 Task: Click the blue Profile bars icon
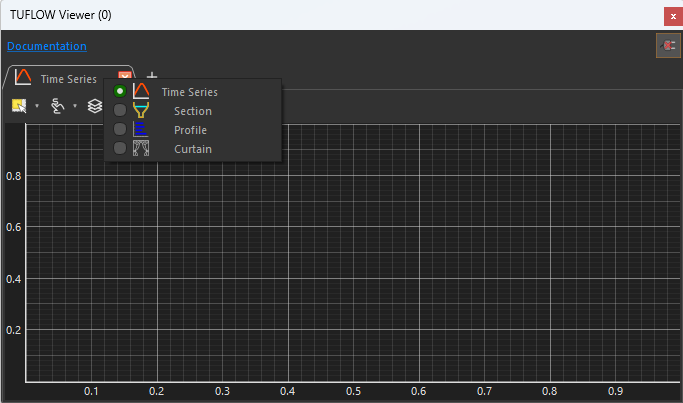141,130
